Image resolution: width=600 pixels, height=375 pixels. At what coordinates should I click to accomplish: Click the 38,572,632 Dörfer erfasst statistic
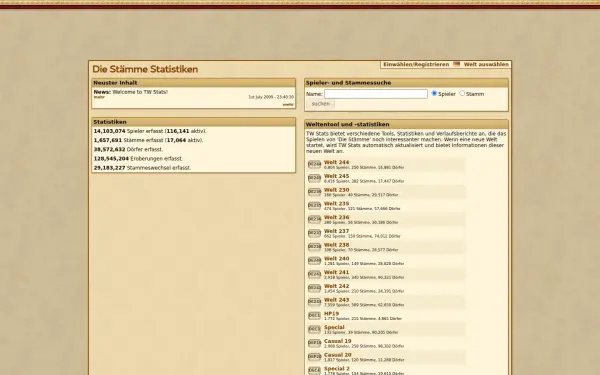click(128, 150)
